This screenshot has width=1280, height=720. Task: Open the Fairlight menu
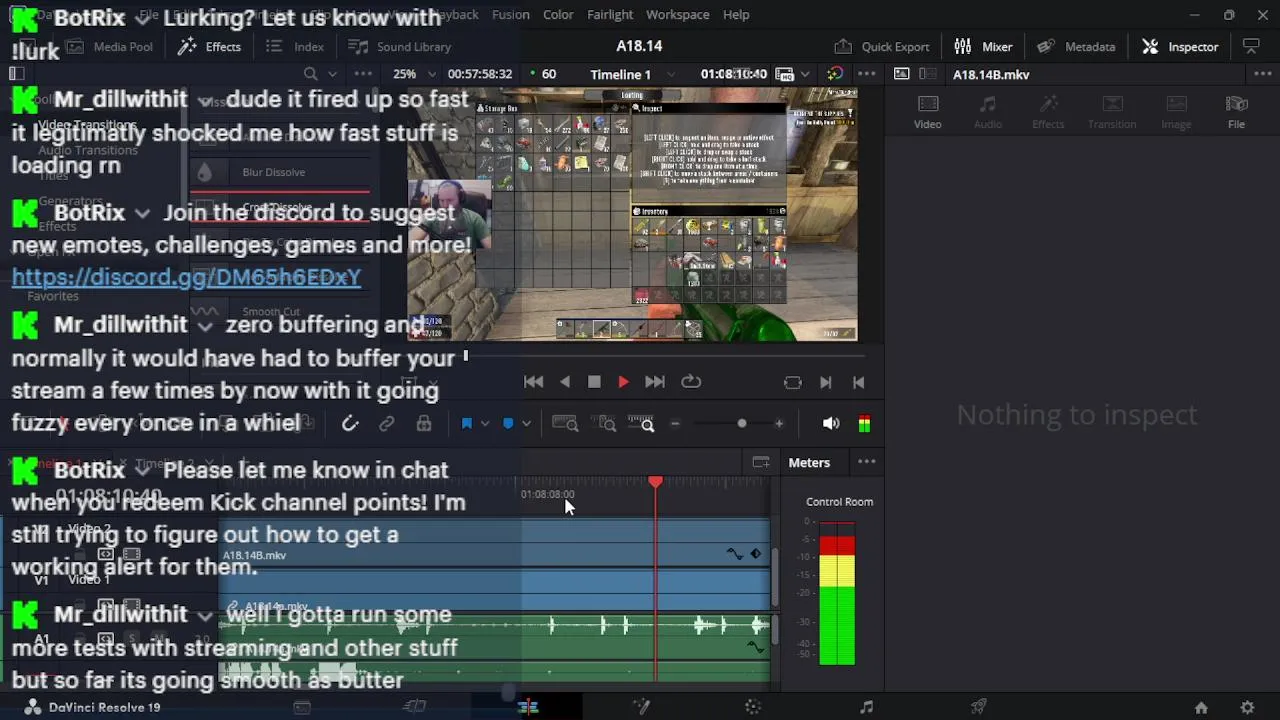click(610, 14)
